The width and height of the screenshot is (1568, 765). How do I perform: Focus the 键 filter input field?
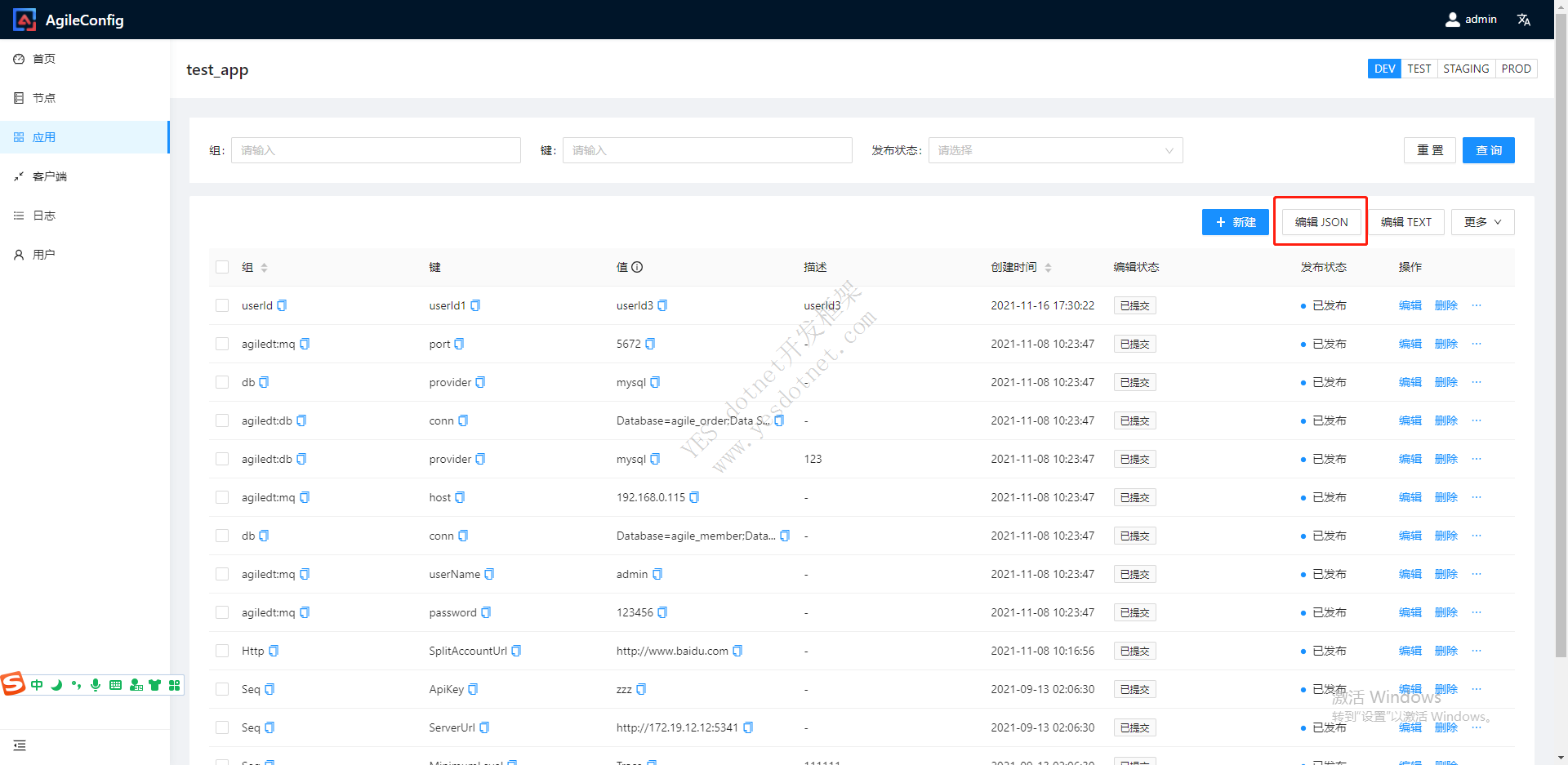tap(707, 150)
